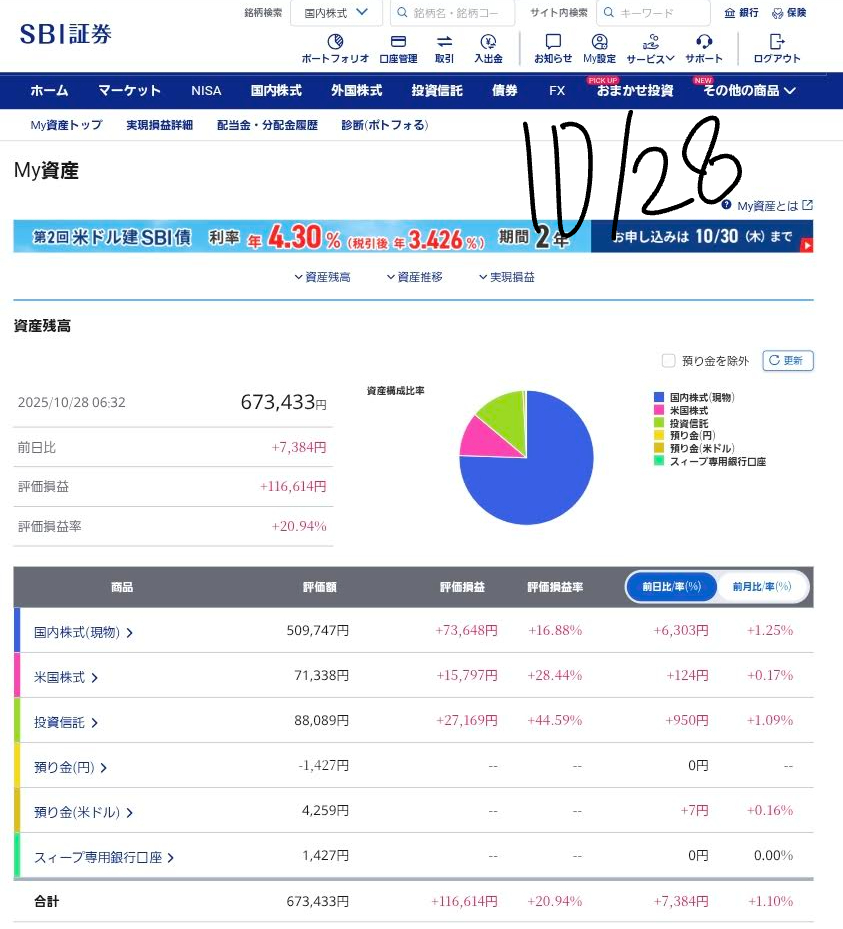Switch to 前月比/率(%) toggle
Screen dimensions: 843x929
760,587
